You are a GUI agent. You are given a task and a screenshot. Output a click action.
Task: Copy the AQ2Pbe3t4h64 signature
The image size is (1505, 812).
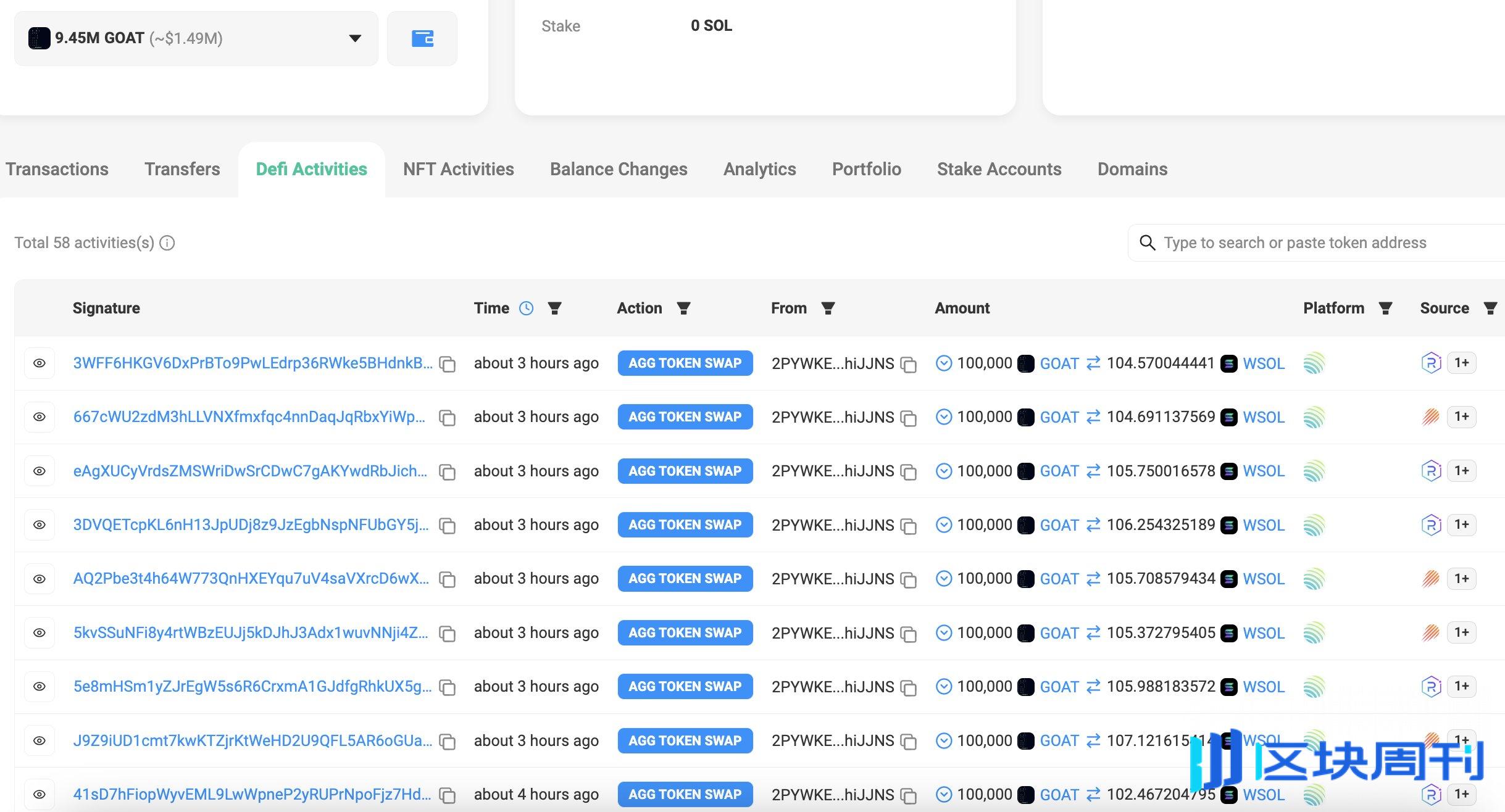447,580
